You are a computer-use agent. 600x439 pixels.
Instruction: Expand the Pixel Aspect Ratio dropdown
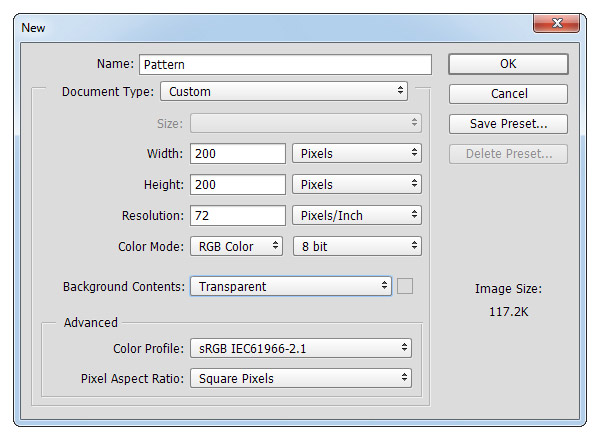coord(301,379)
